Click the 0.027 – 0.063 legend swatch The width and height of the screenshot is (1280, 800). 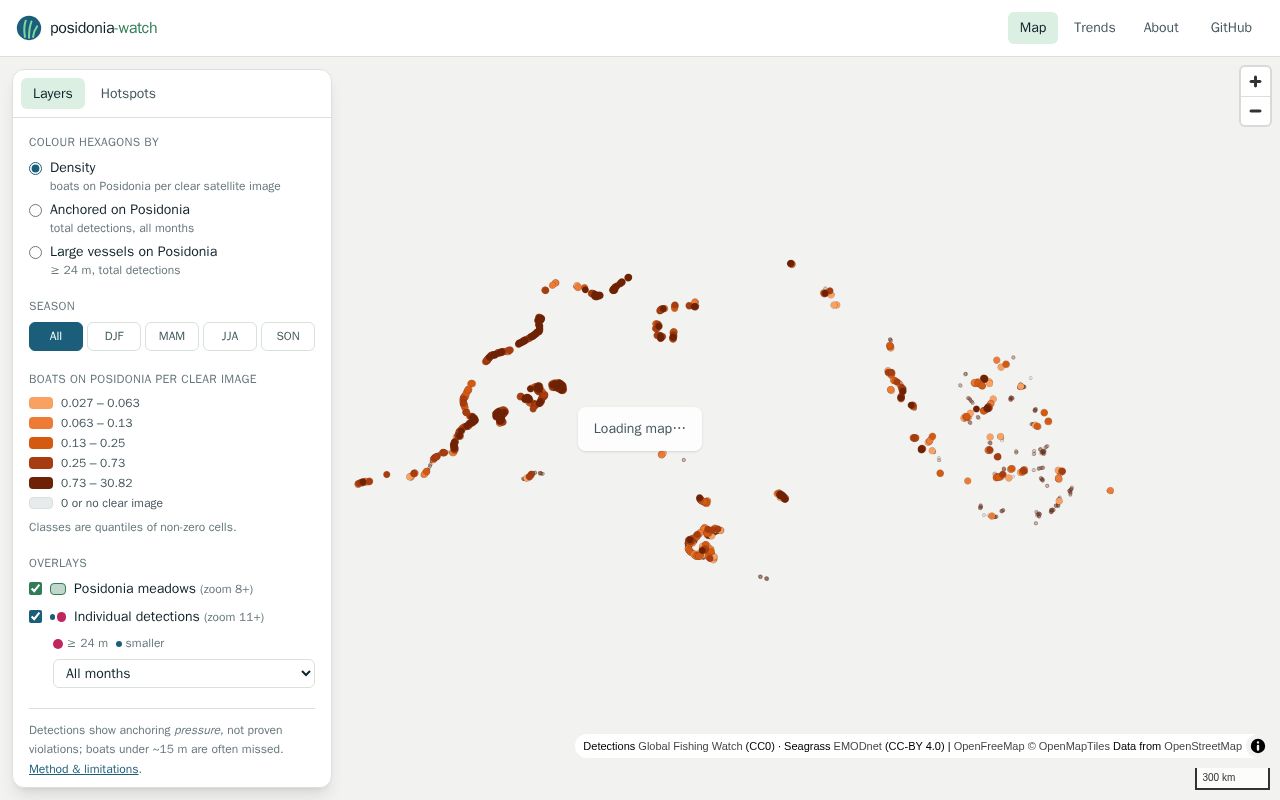[41, 403]
